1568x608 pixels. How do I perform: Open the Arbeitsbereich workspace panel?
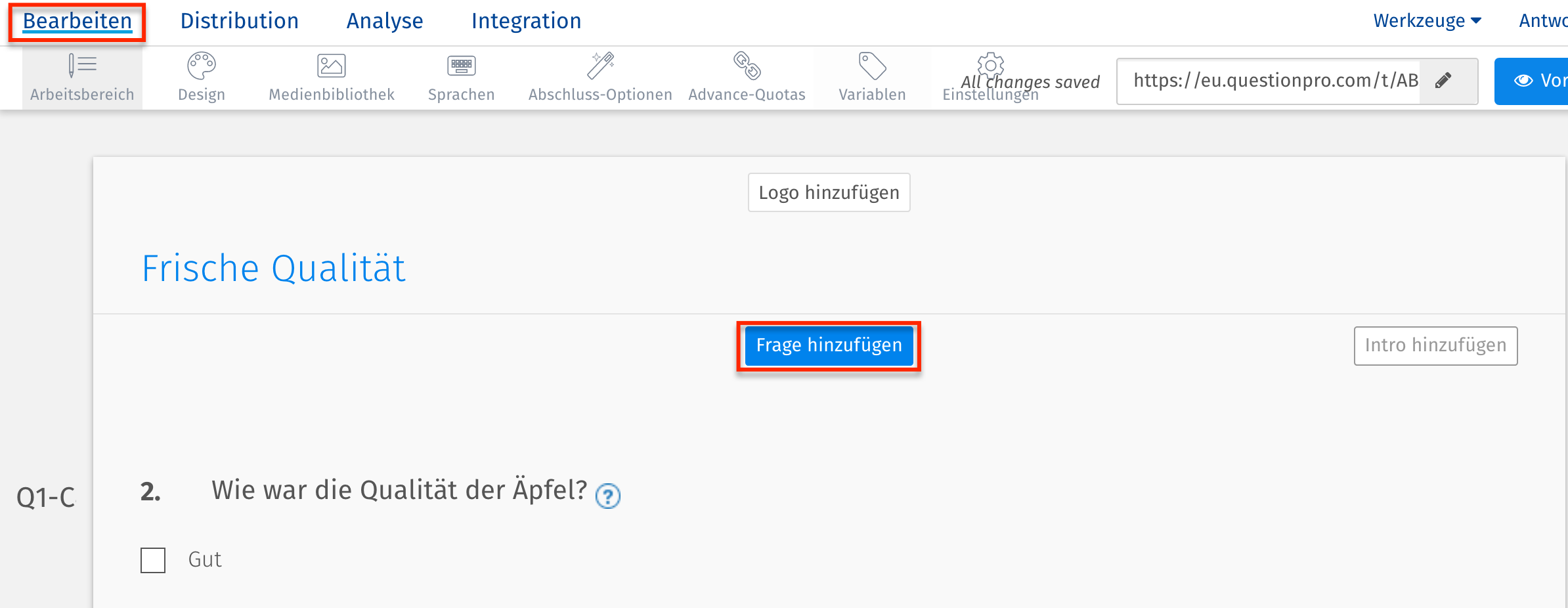(81, 77)
